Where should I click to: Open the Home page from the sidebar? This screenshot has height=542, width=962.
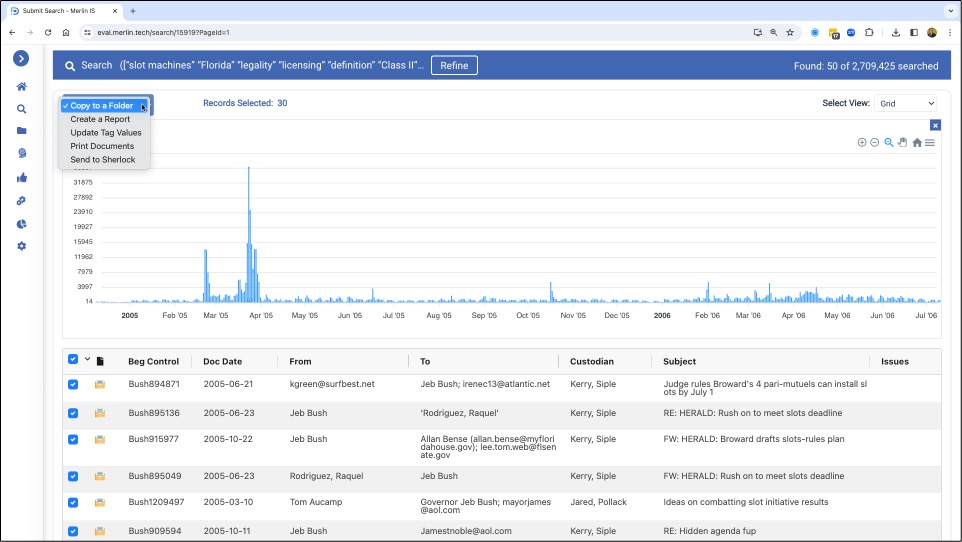pyautogui.click(x=21, y=87)
